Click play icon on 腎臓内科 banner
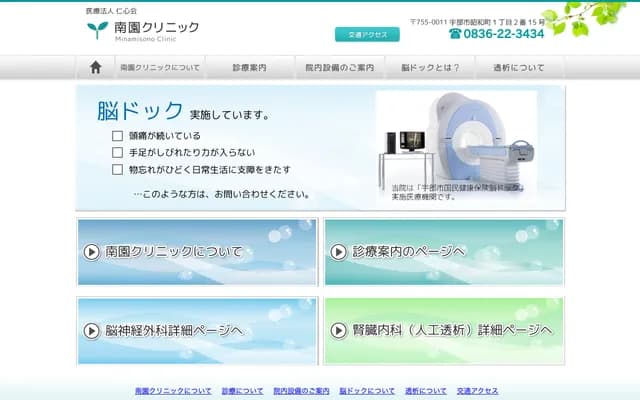Screen dimensions: 640x400 coord(338,331)
